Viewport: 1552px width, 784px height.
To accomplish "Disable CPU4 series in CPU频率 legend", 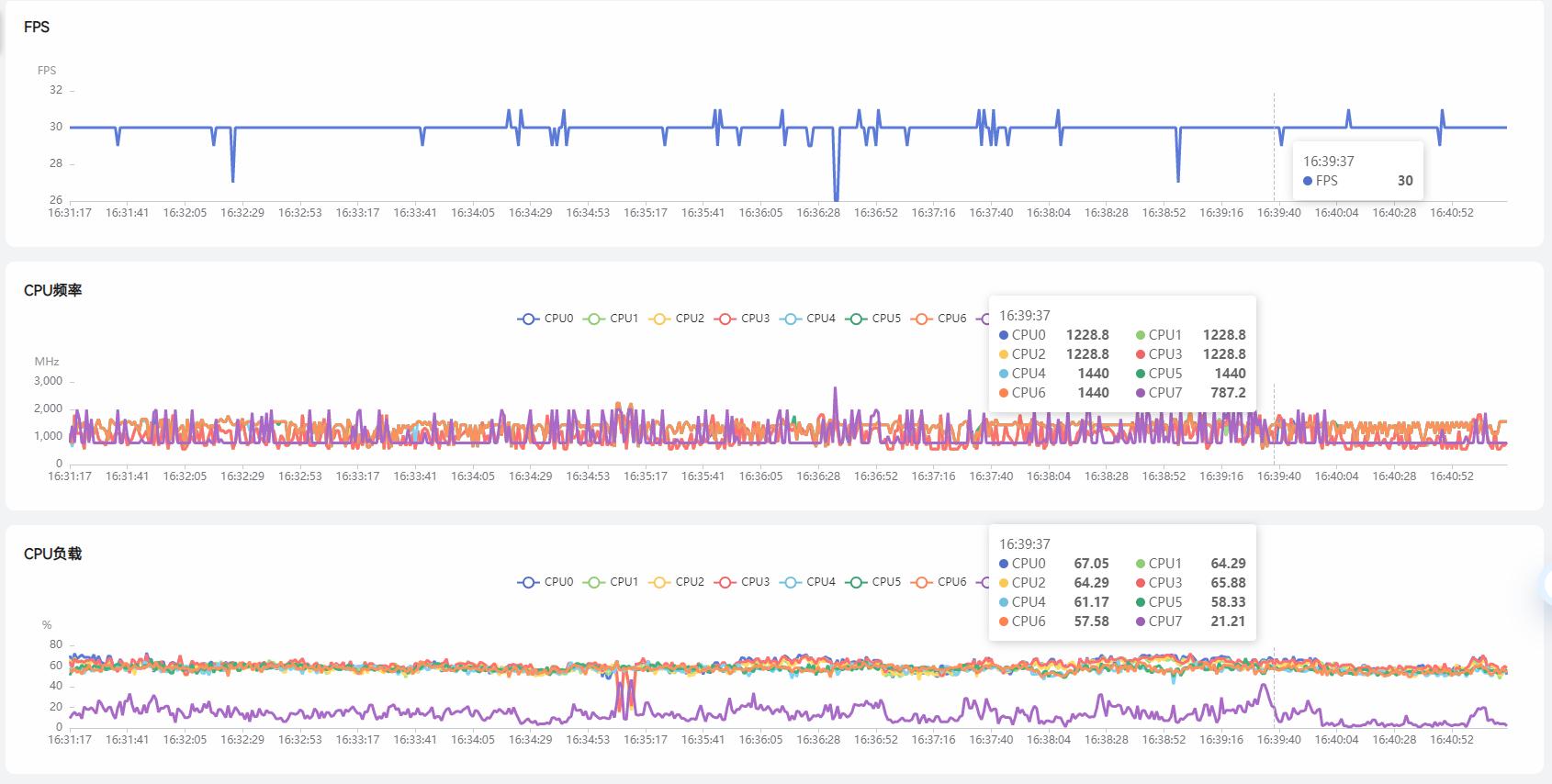I will (x=807, y=319).
